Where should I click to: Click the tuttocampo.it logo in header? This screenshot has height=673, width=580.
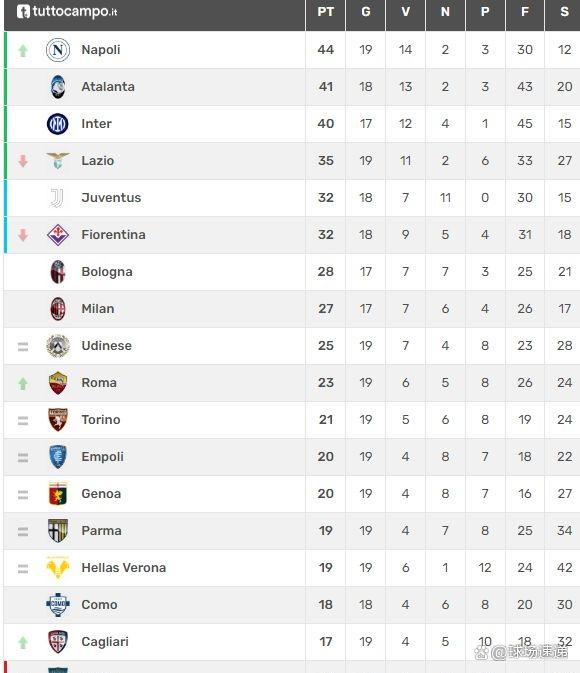point(67,11)
